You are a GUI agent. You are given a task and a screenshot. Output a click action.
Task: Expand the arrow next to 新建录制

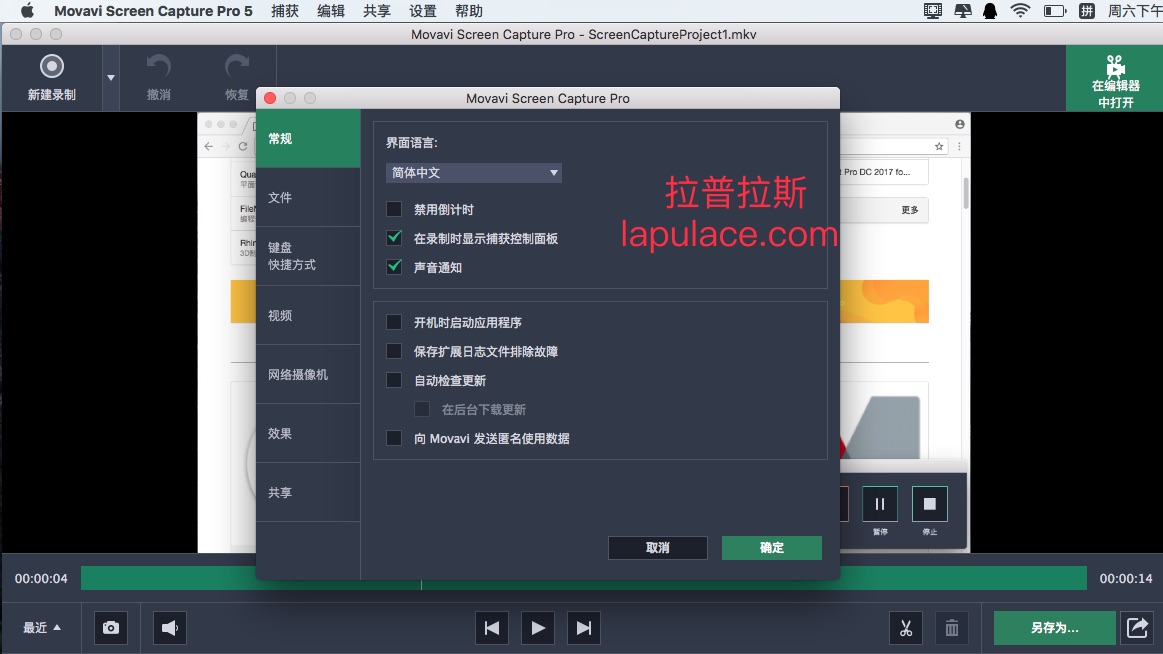[x=111, y=77]
